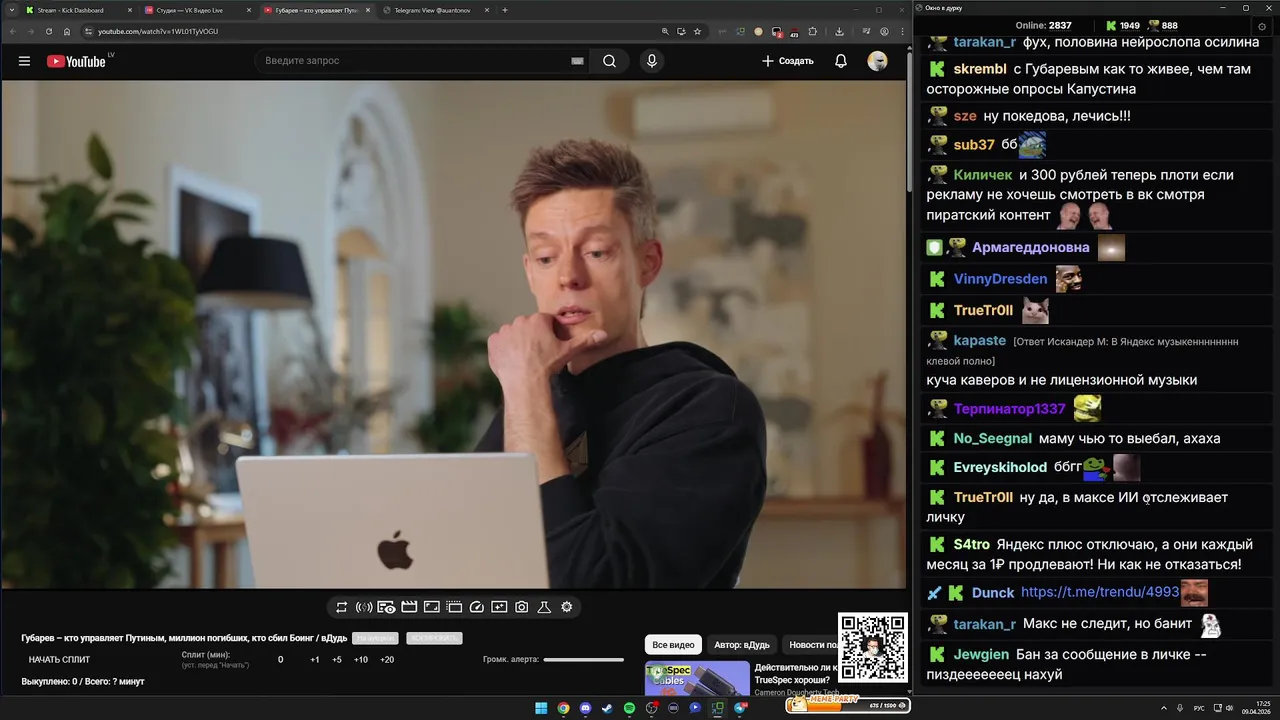
Task: Click the YouTube search magnifier button
Action: 609,61
